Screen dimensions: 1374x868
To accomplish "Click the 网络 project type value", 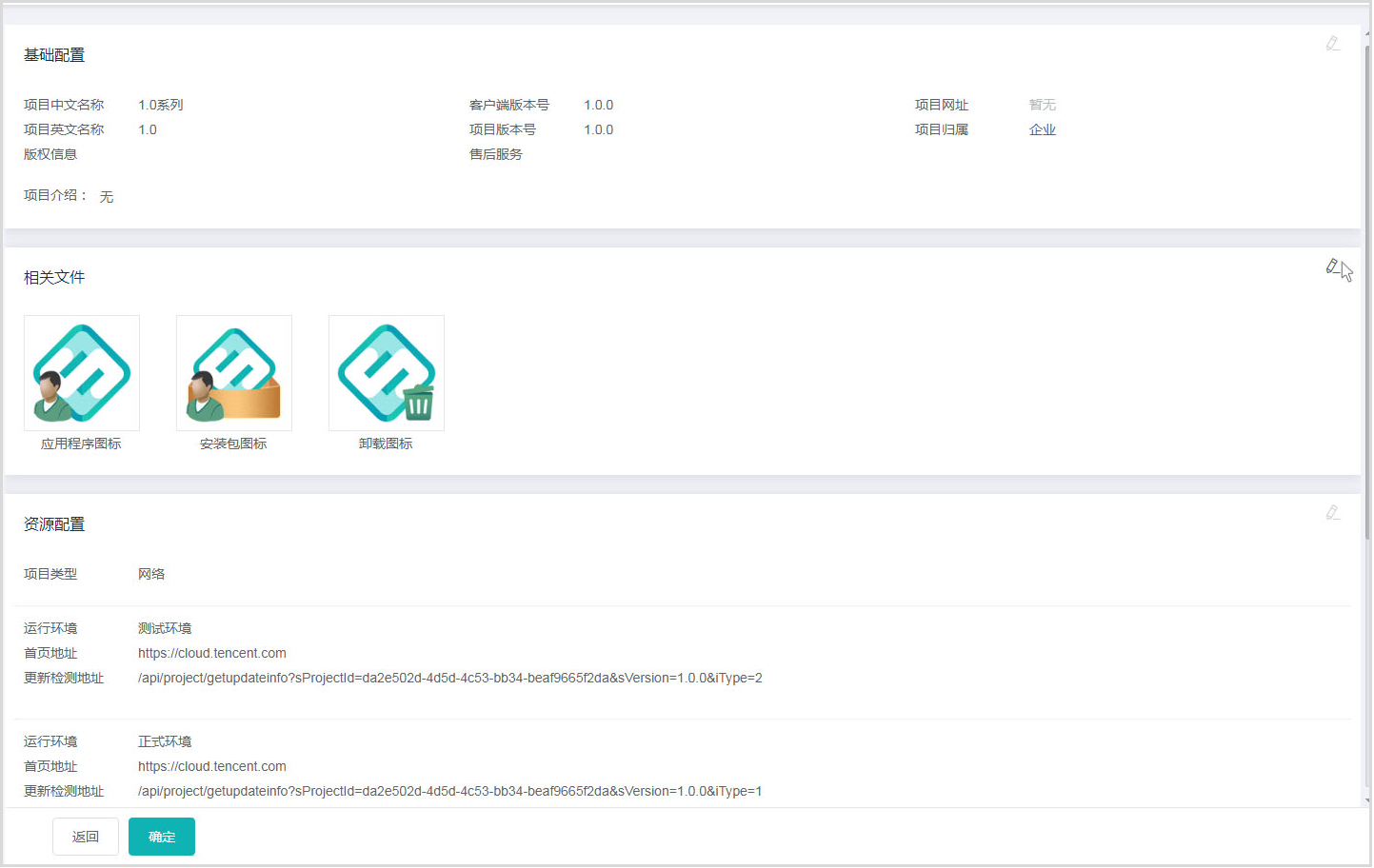I will pyautogui.click(x=151, y=574).
